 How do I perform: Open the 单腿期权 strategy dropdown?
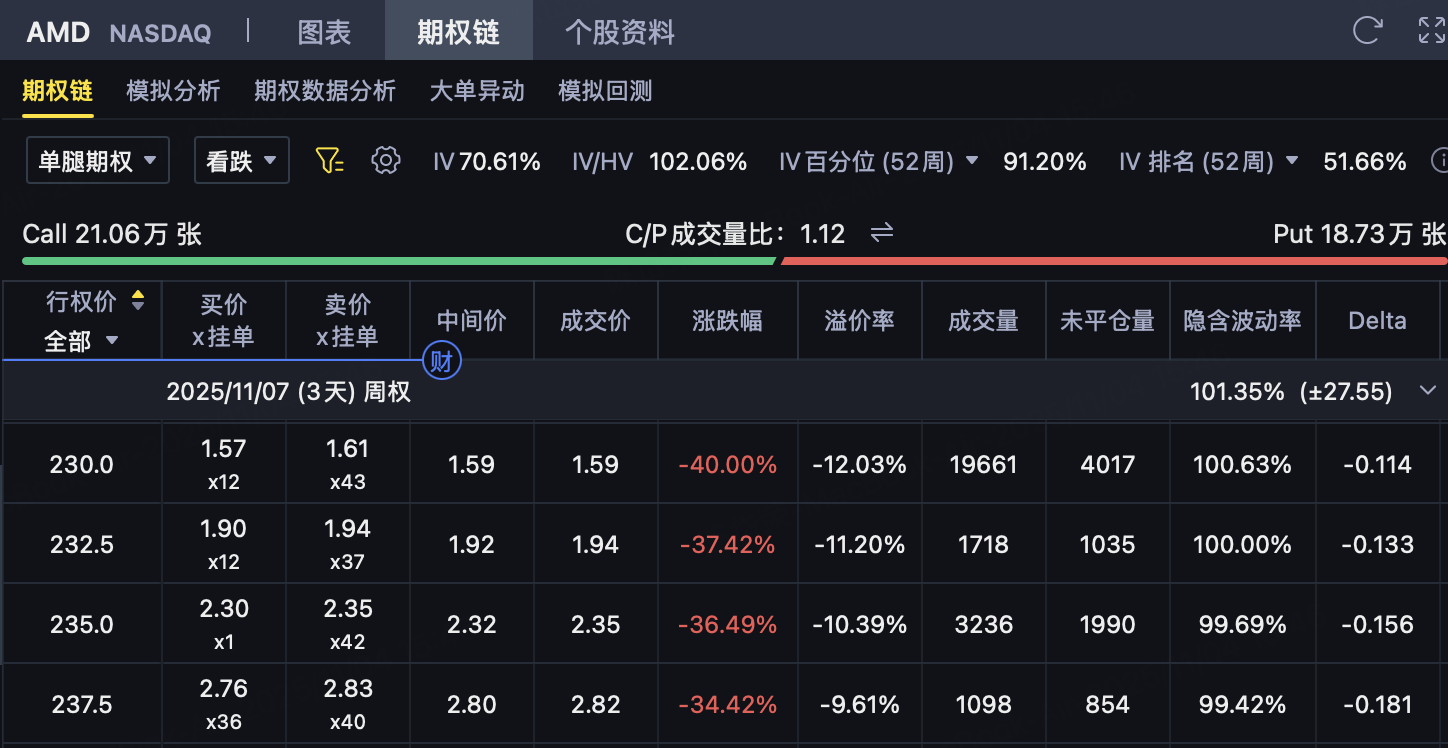coord(97,161)
